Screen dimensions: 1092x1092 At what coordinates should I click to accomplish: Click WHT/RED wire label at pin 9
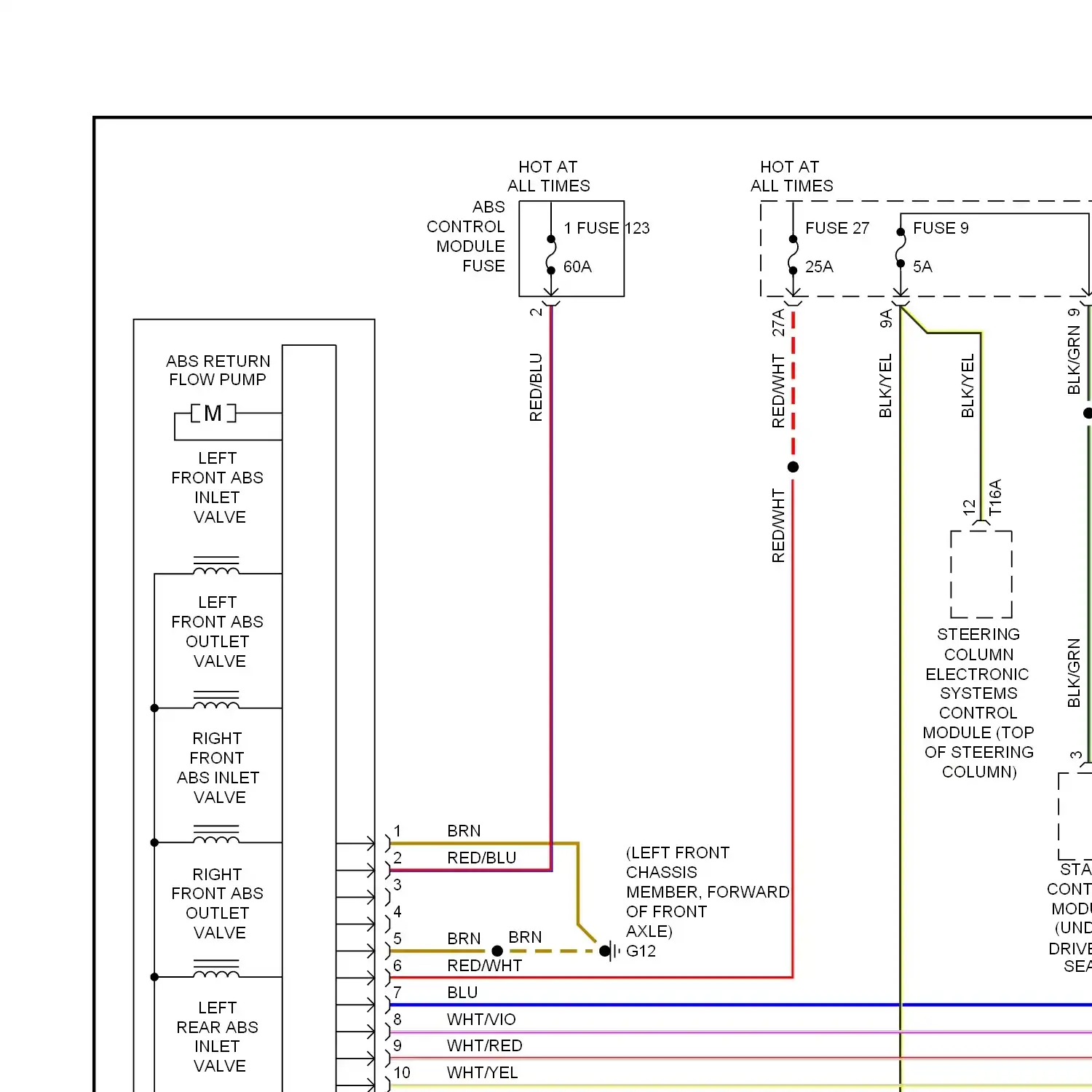[x=485, y=1045]
